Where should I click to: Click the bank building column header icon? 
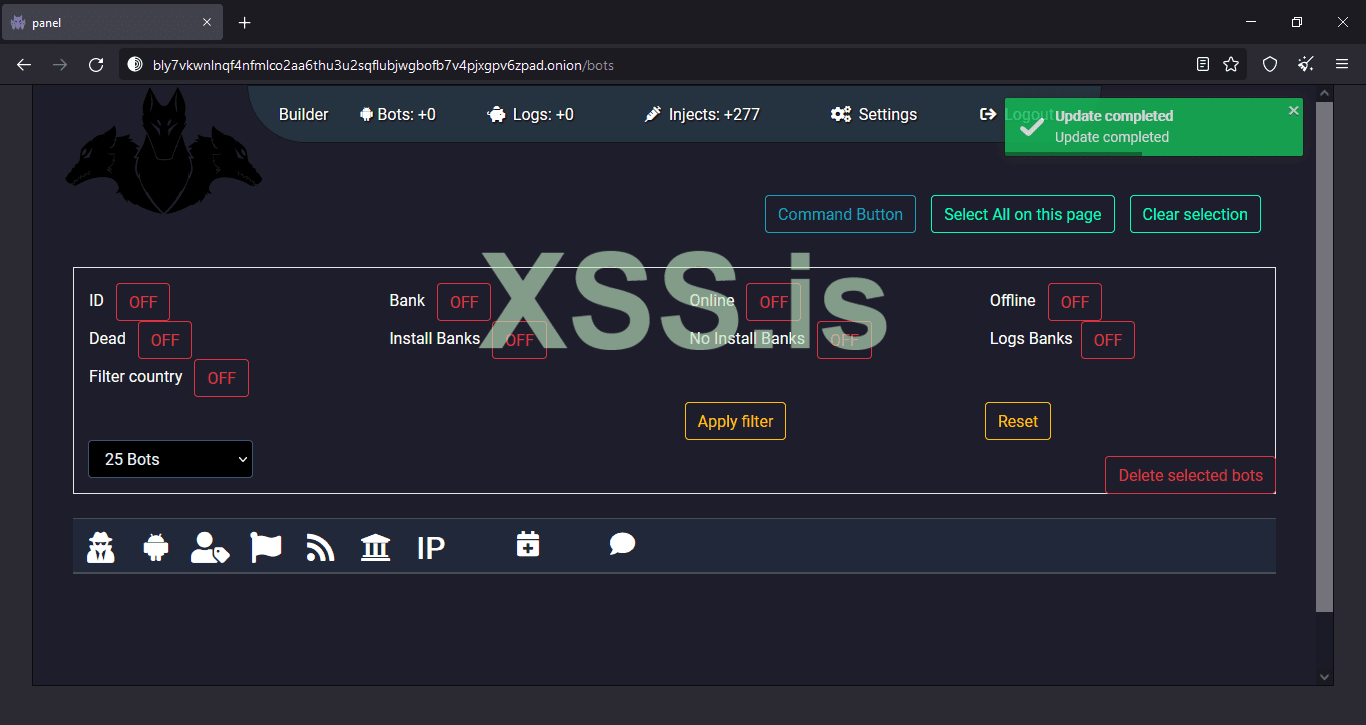375,547
